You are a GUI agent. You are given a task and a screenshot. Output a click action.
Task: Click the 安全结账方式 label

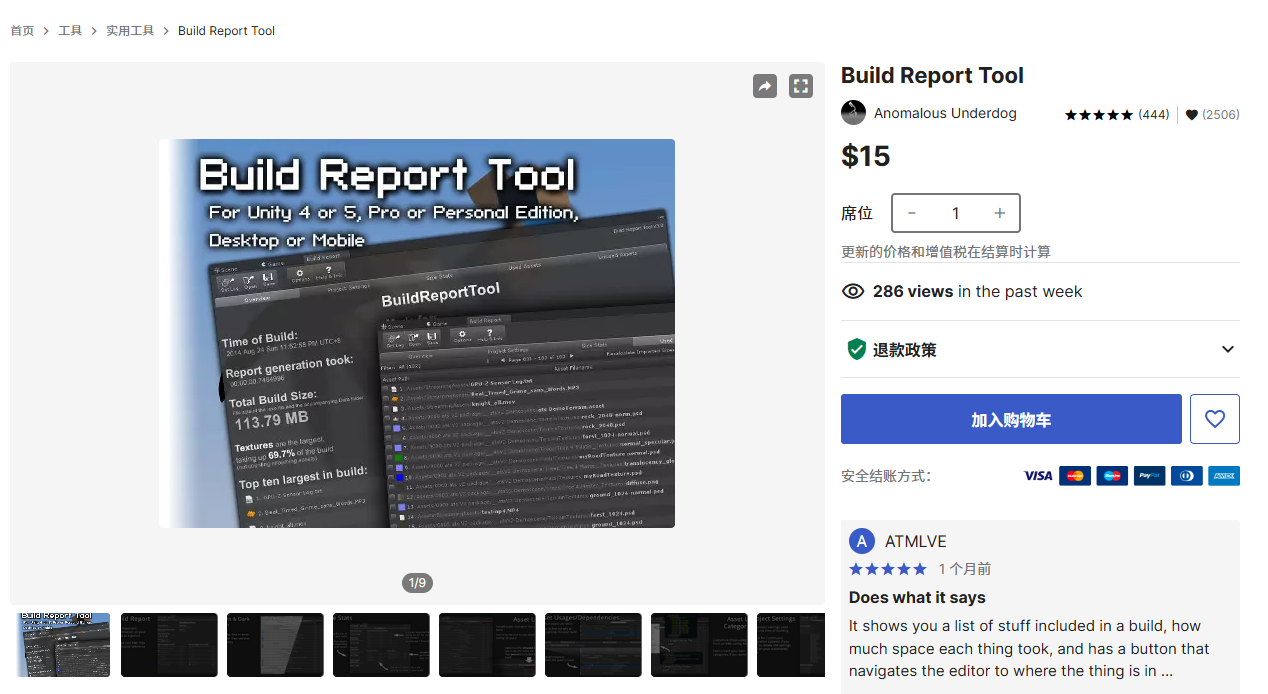pyautogui.click(x=886, y=476)
